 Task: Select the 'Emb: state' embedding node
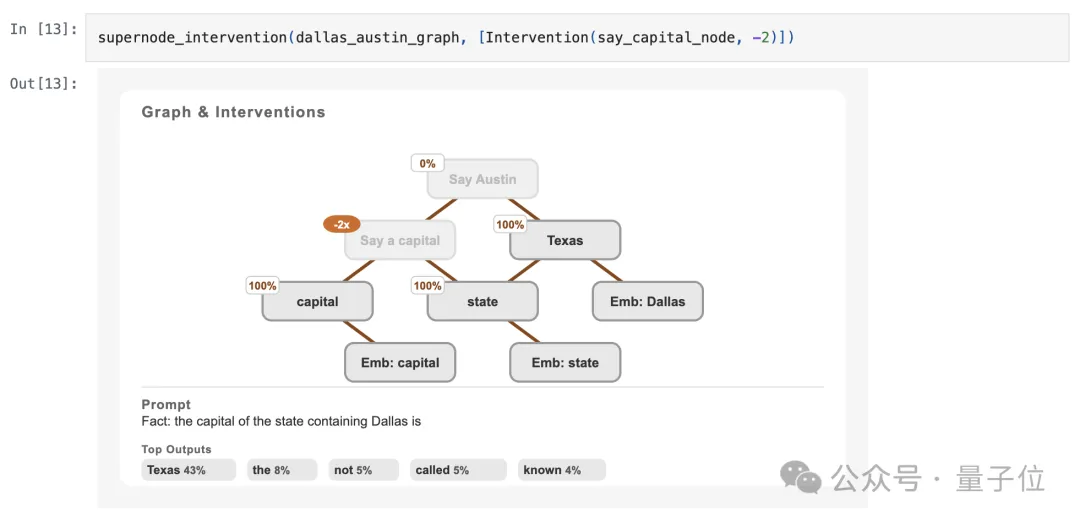click(565, 363)
